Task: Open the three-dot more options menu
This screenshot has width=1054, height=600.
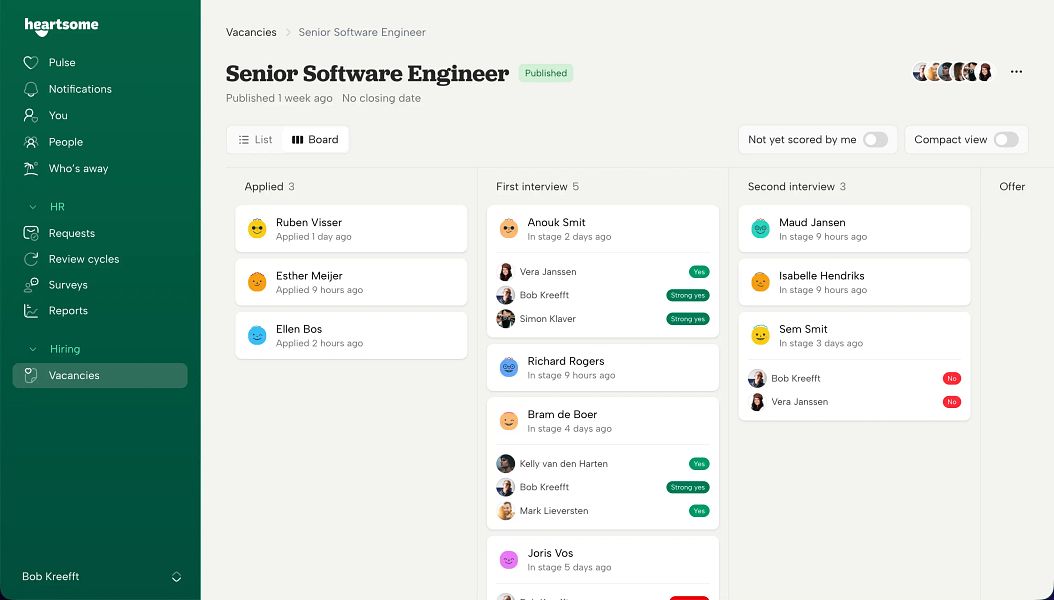Action: [x=1016, y=72]
